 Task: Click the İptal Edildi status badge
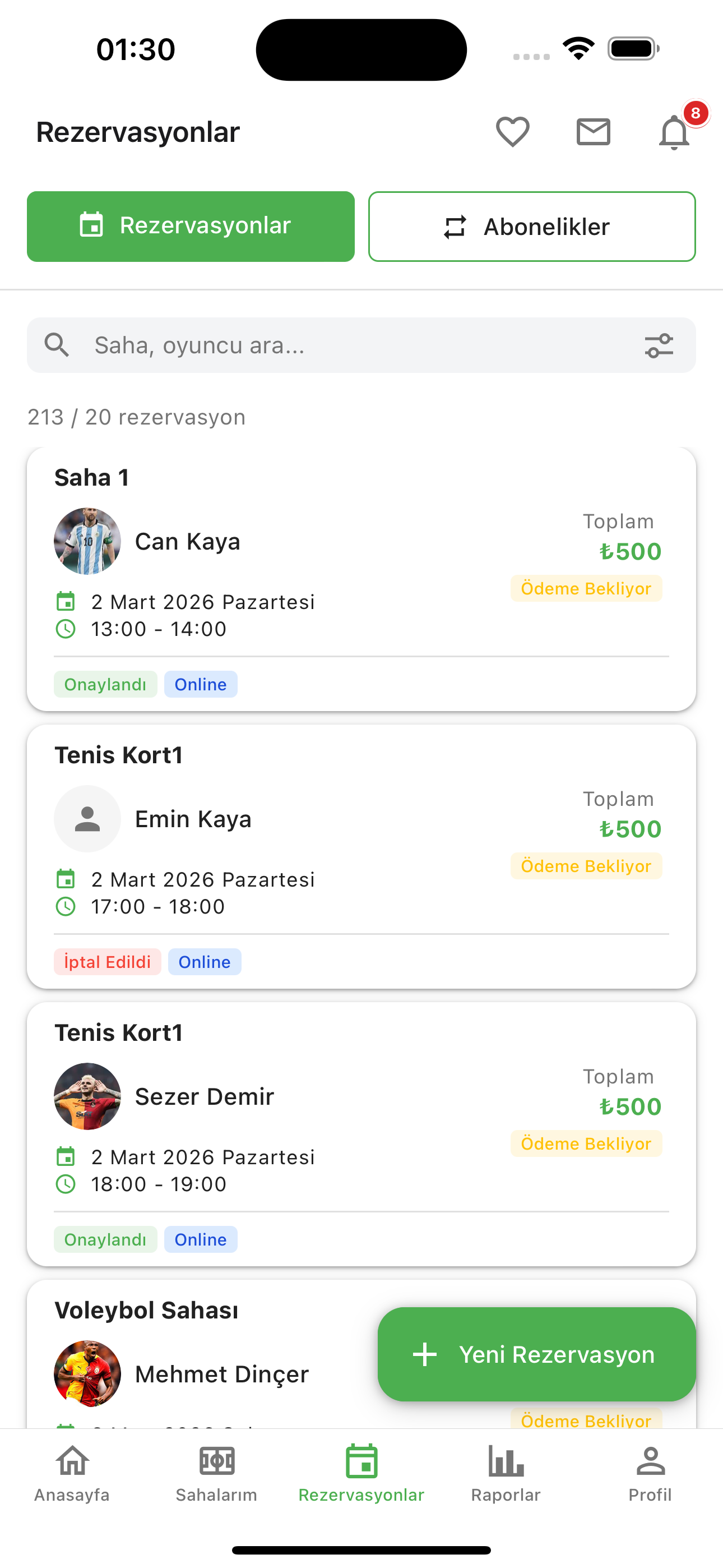[107, 962]
